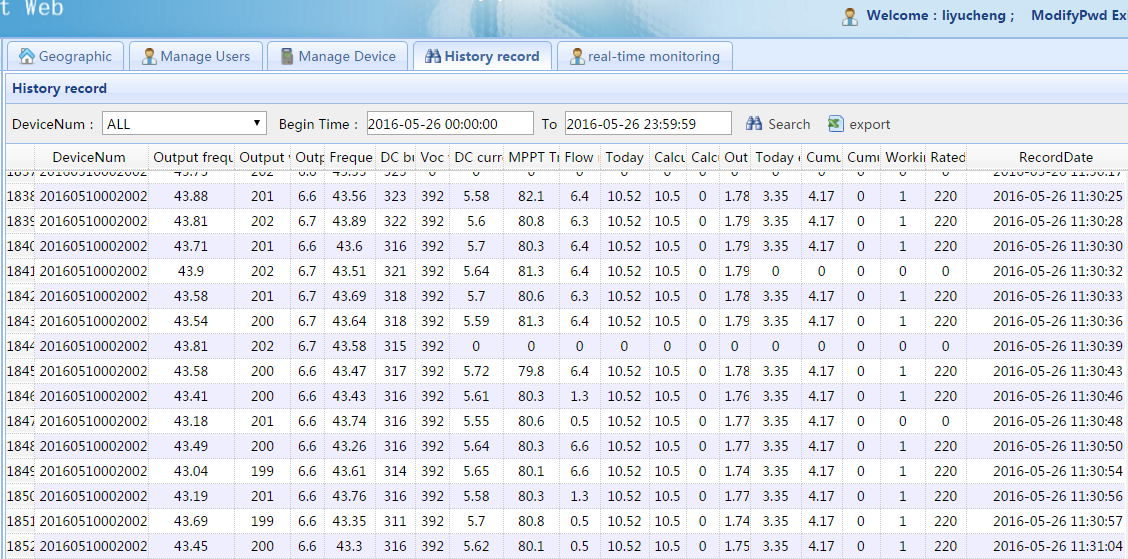Viewport: 1128px width, 559px height.
Task: Click the device icon on Manage Device tab
Action: click(287, 56)
